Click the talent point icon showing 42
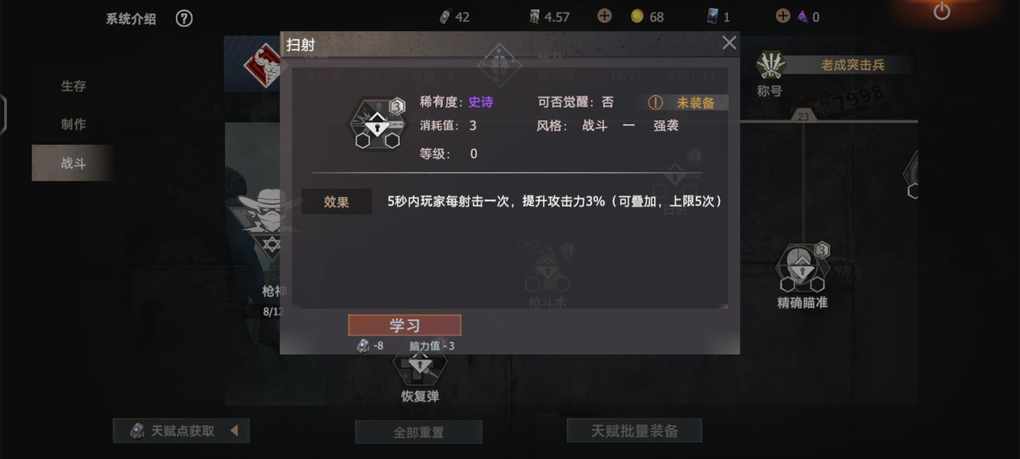This screenshot has height=459, width=1020. point(445,18)
